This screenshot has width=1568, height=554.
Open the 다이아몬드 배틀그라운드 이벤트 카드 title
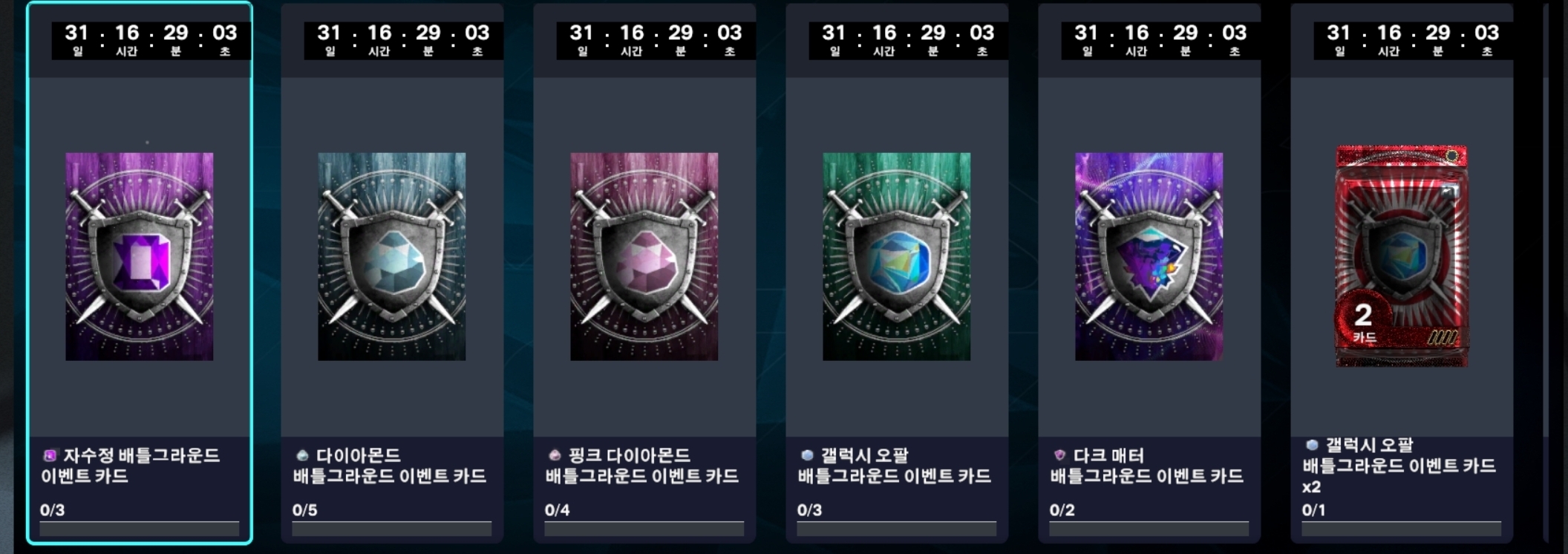(390, 466)
